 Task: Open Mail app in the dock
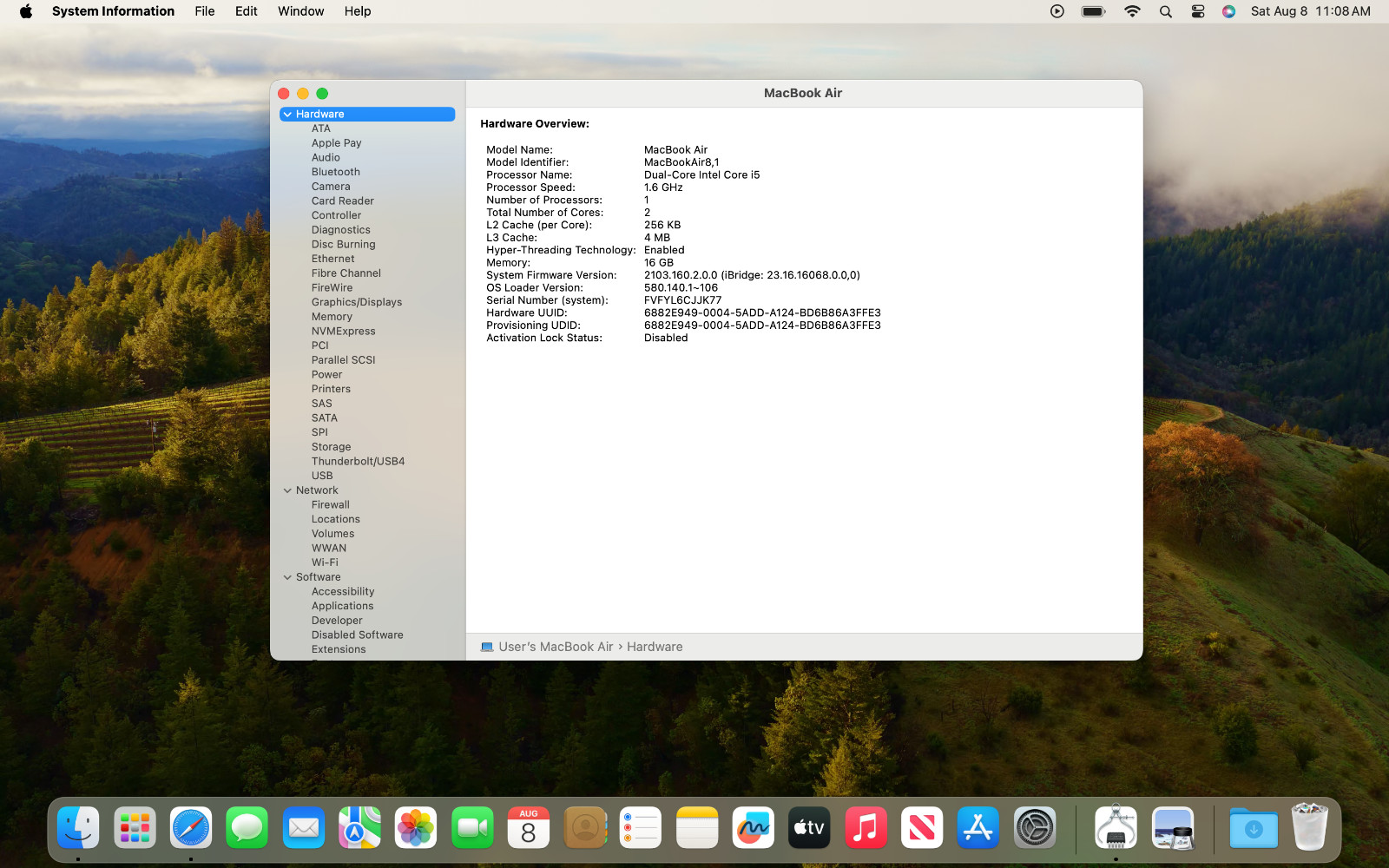(x=303, y=828)
